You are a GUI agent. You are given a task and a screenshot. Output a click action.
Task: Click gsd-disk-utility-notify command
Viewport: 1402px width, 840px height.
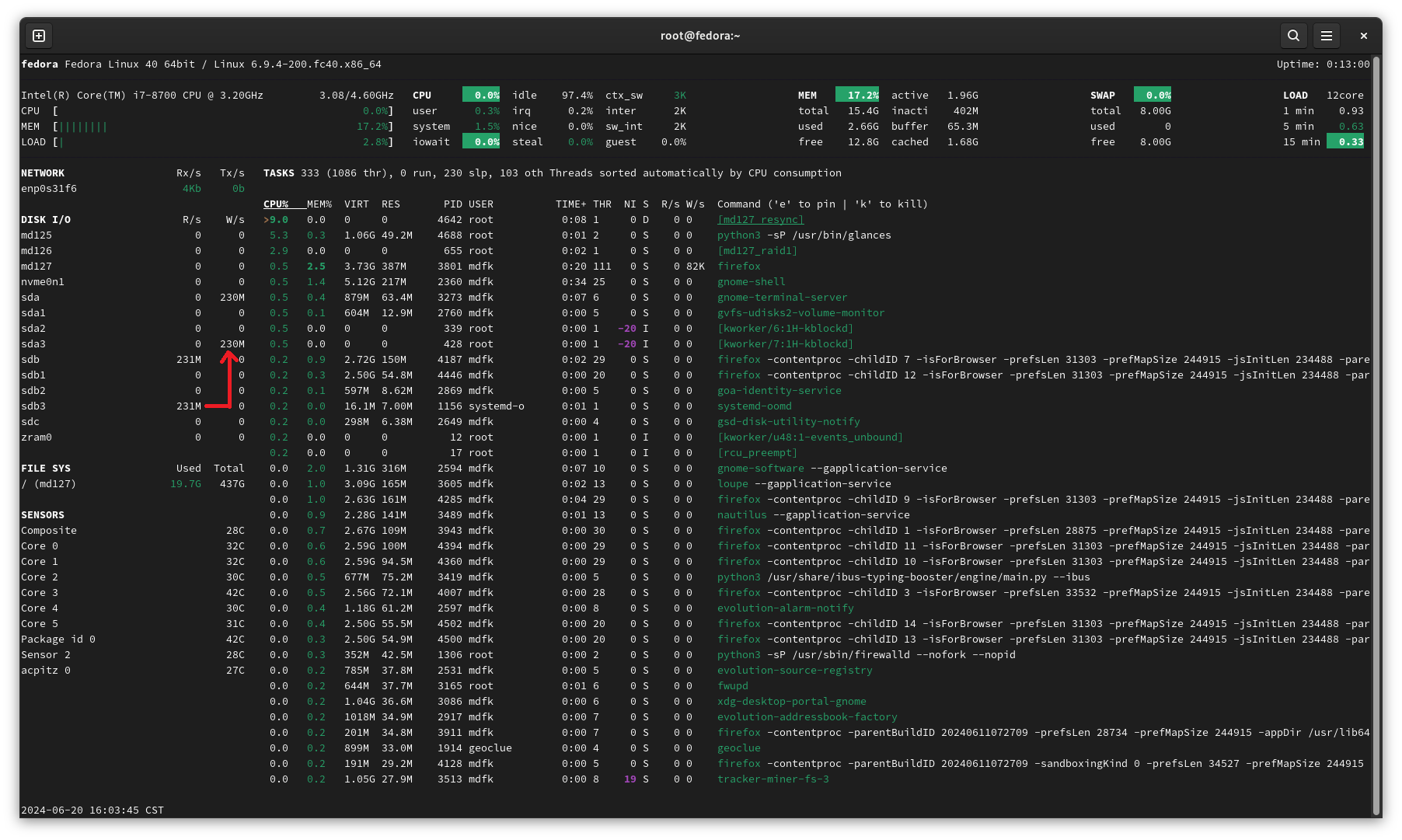[x=788, y=422]
